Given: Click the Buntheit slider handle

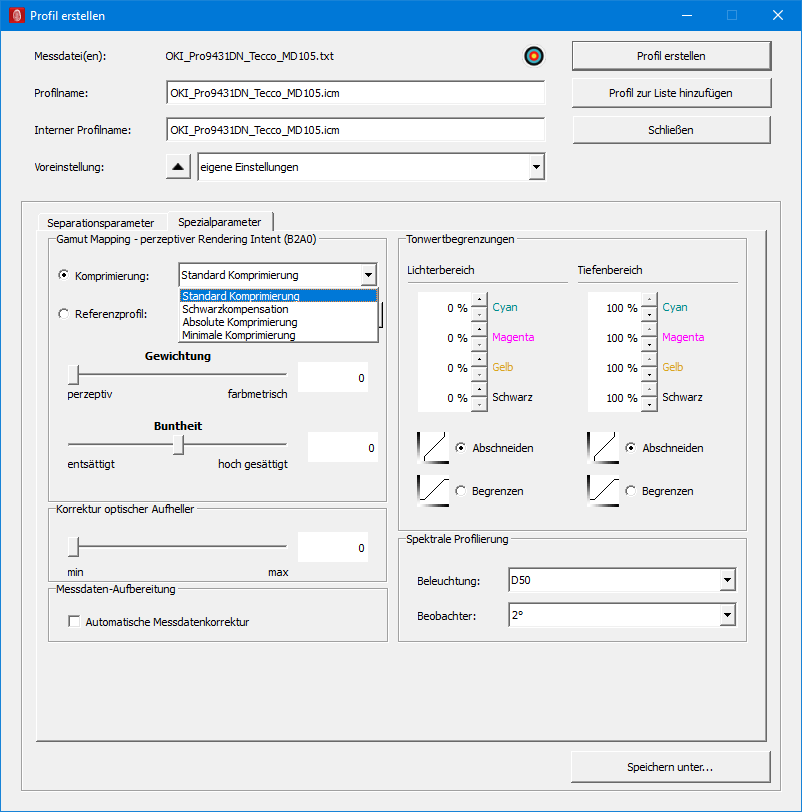Looking at the screenshot, I should [178, 445].
